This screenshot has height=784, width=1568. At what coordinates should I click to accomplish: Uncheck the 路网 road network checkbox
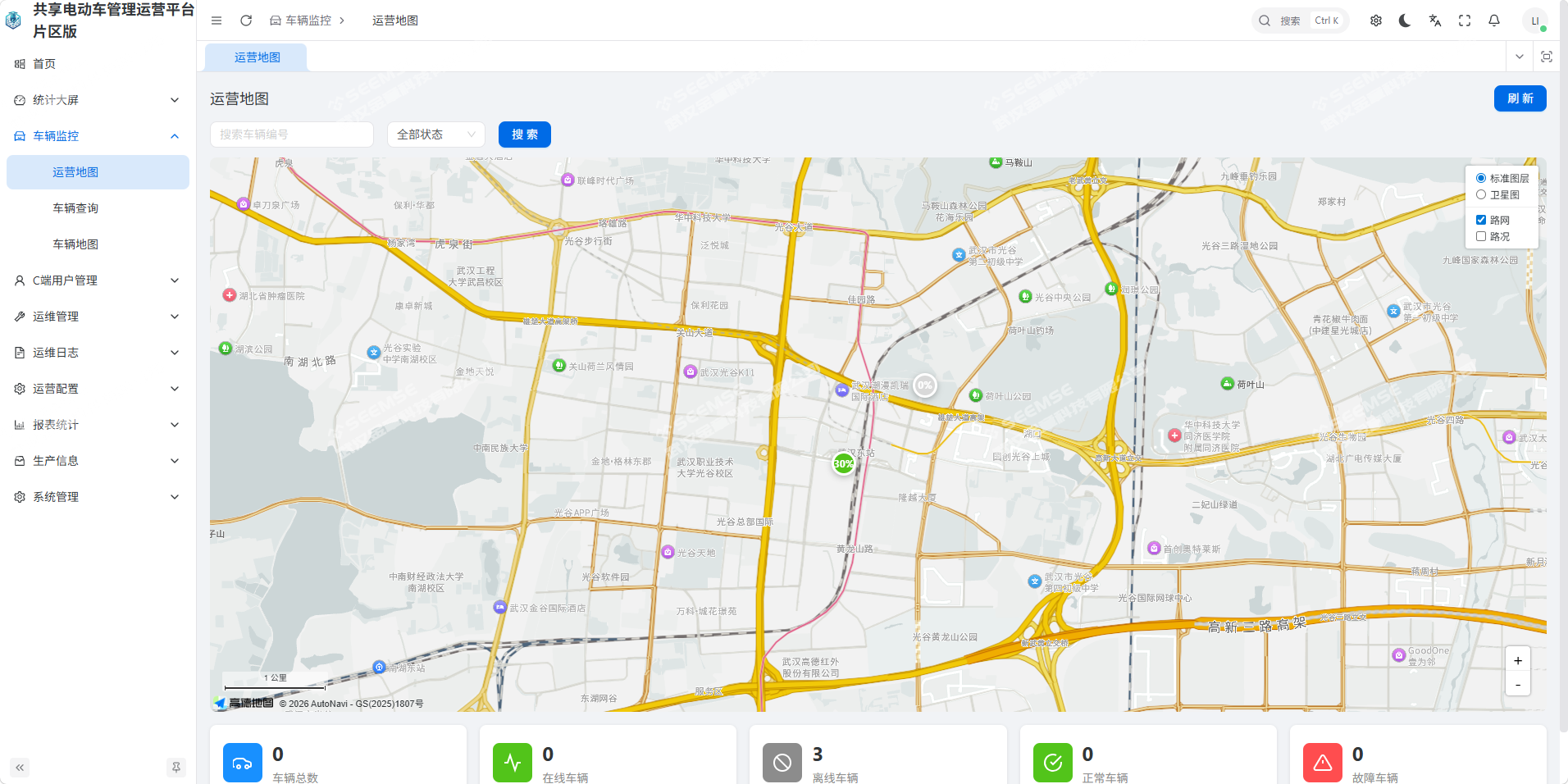[1481, 220]
